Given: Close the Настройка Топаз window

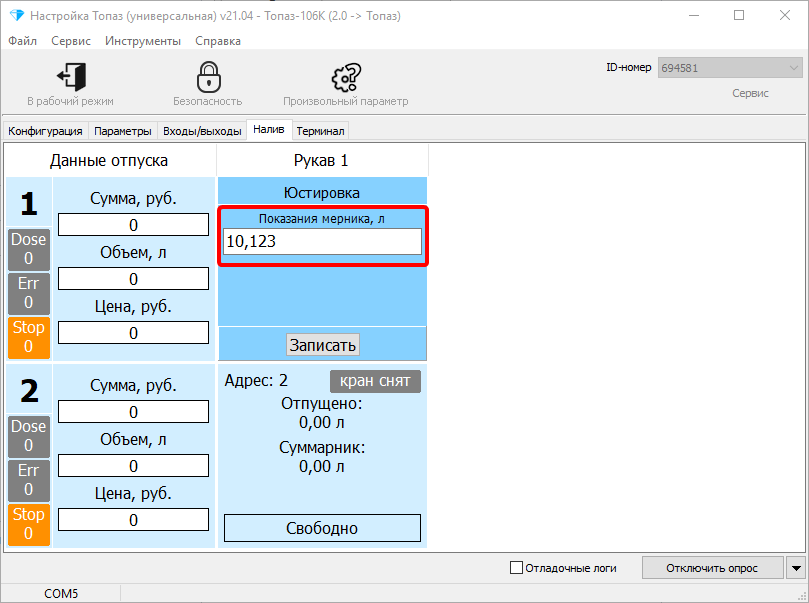Looking at the screenshot, I should (785, 15).
